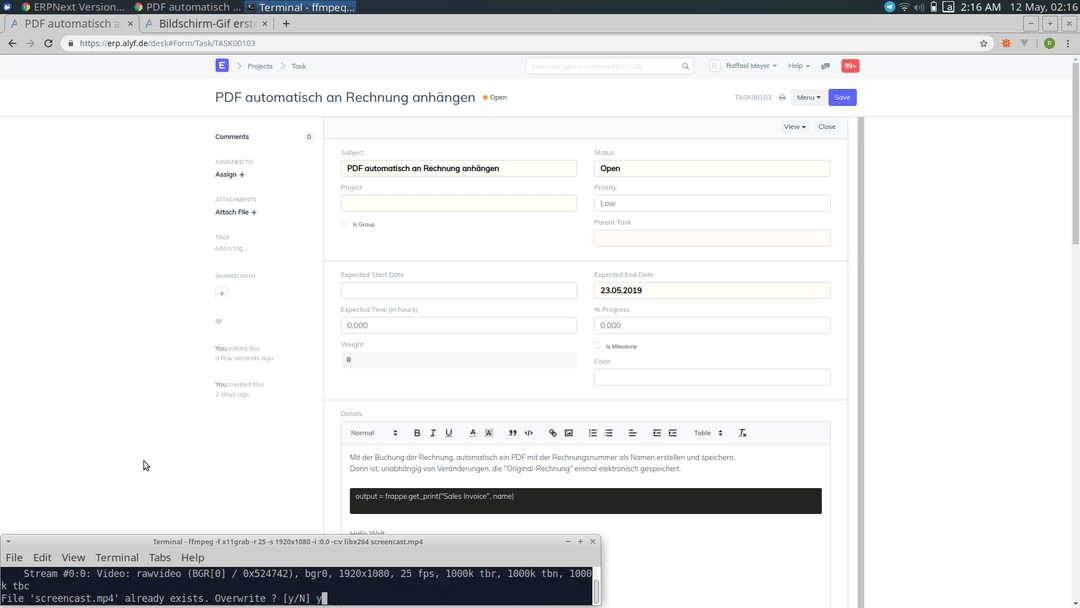Check the Is Milestone checkbox
The image size is (1080, 608).
pyautogui.click(x=597, y=345)
